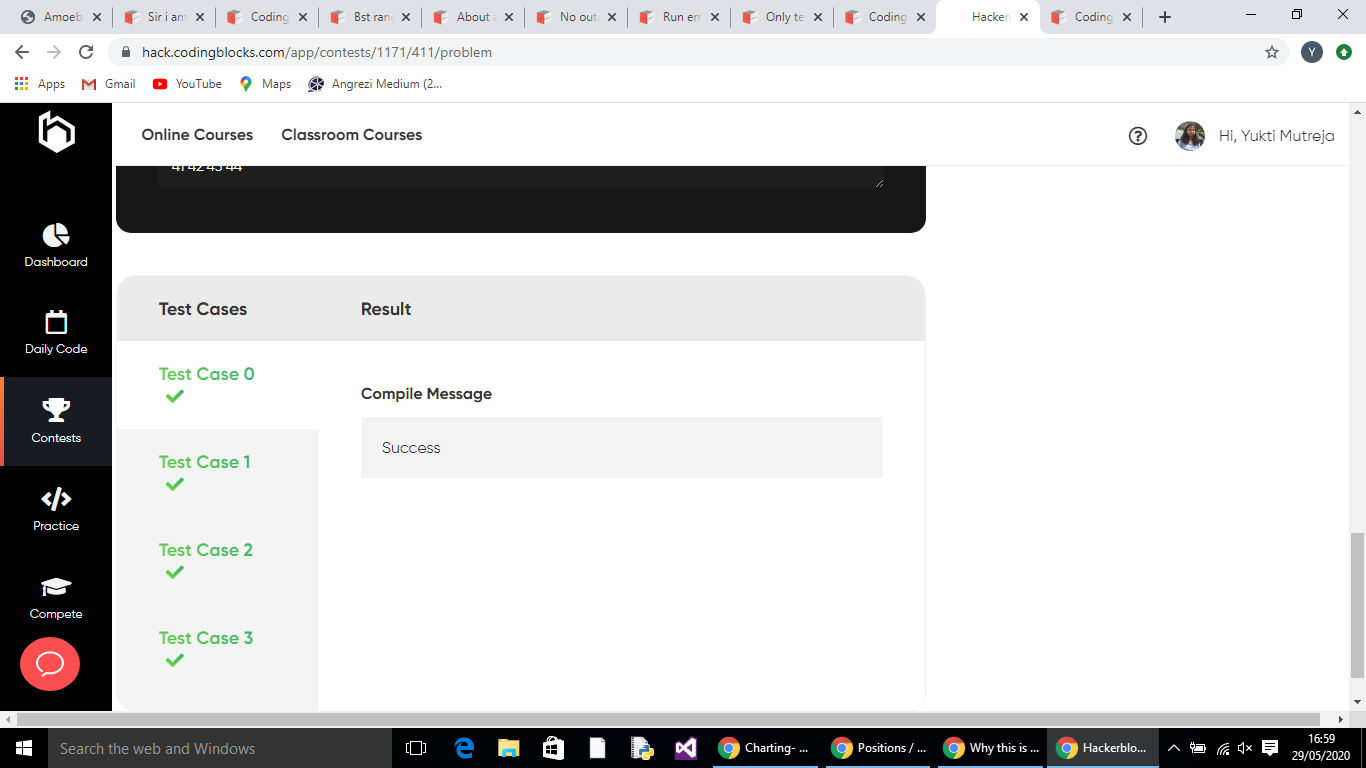Open the Chrome profile Y icon
Image resolution: width=1366 pixels, height=768 pixels.
[x=1312, y=52]
